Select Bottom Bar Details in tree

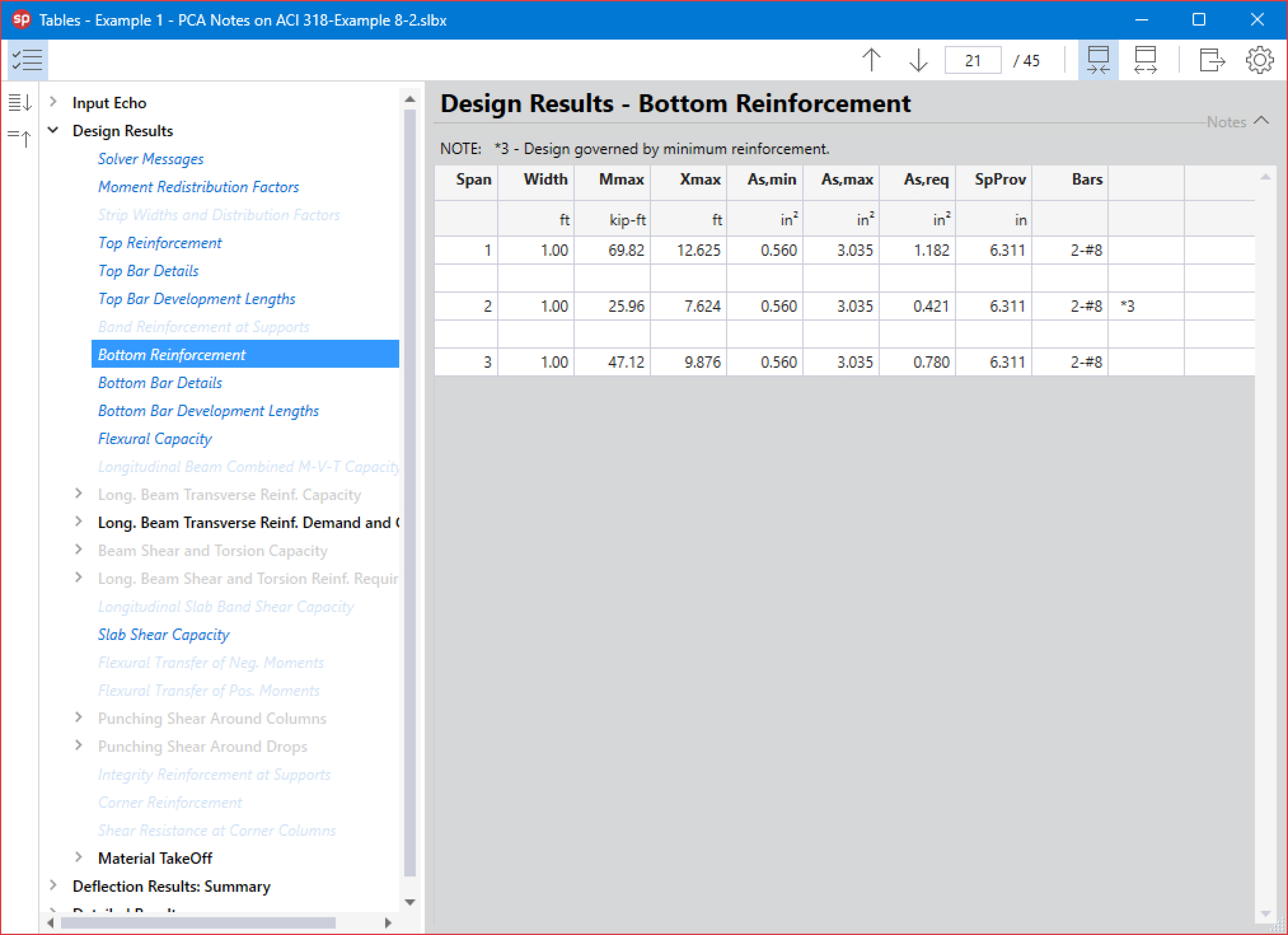(x=160, y=382)
